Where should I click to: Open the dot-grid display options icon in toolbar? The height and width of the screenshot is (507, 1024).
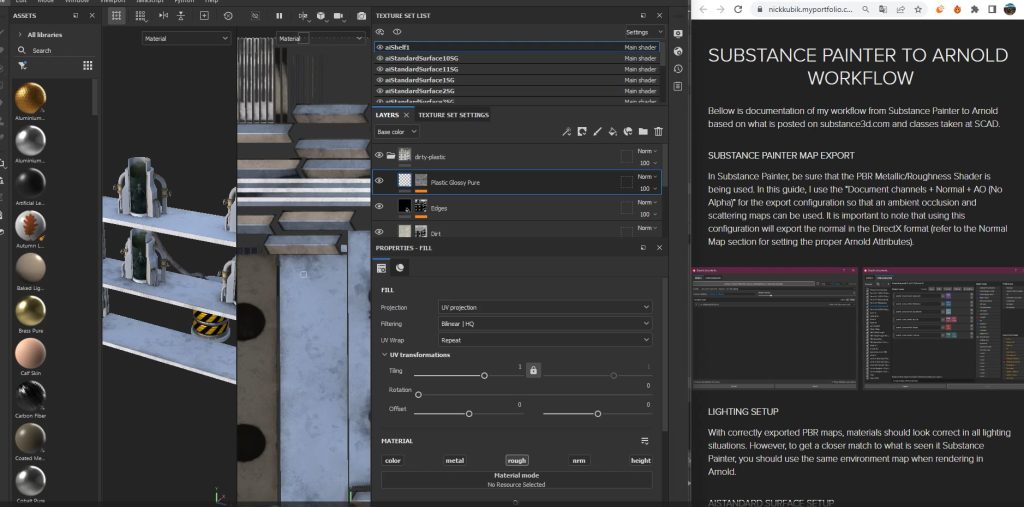tap(140, 16)
